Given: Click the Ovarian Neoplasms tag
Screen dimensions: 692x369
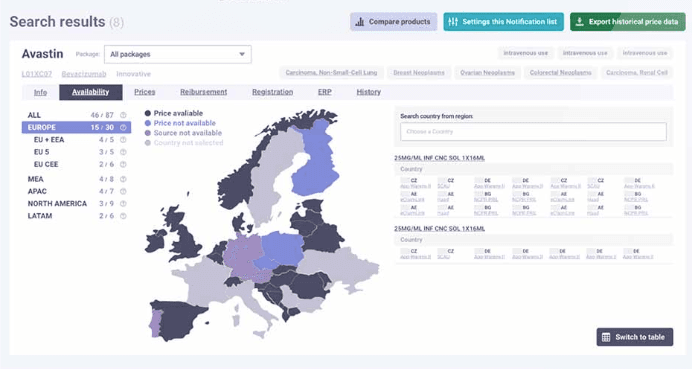Looking at the screenshot, I should [487, 72].
